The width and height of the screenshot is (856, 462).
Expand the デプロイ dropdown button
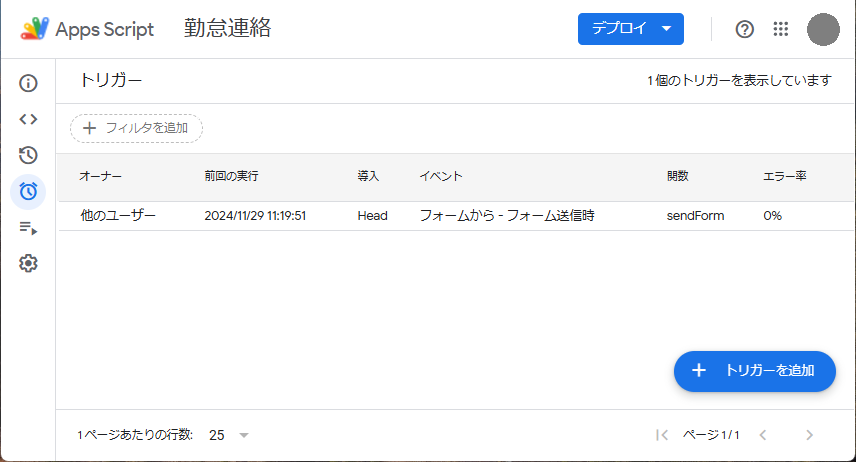[x=631, y=29]
